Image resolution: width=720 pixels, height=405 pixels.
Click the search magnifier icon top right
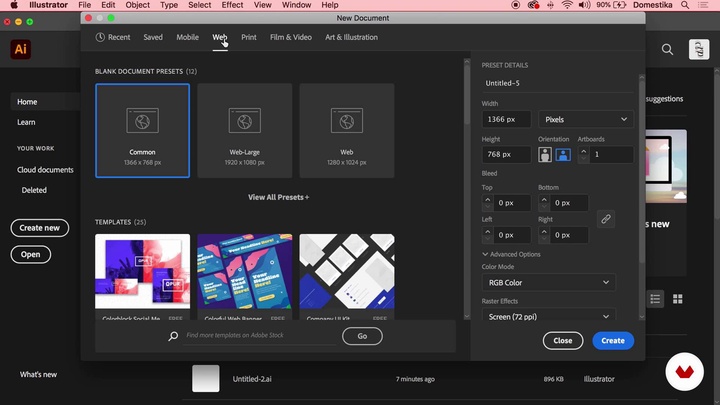point(667,49)
